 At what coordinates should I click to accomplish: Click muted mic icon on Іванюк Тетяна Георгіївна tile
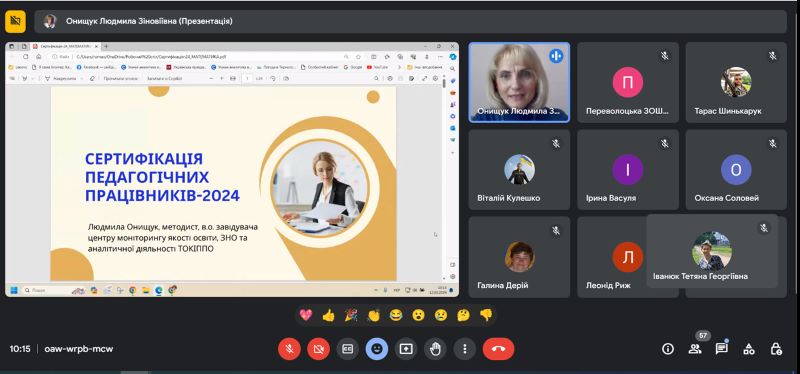coord(764,229)
